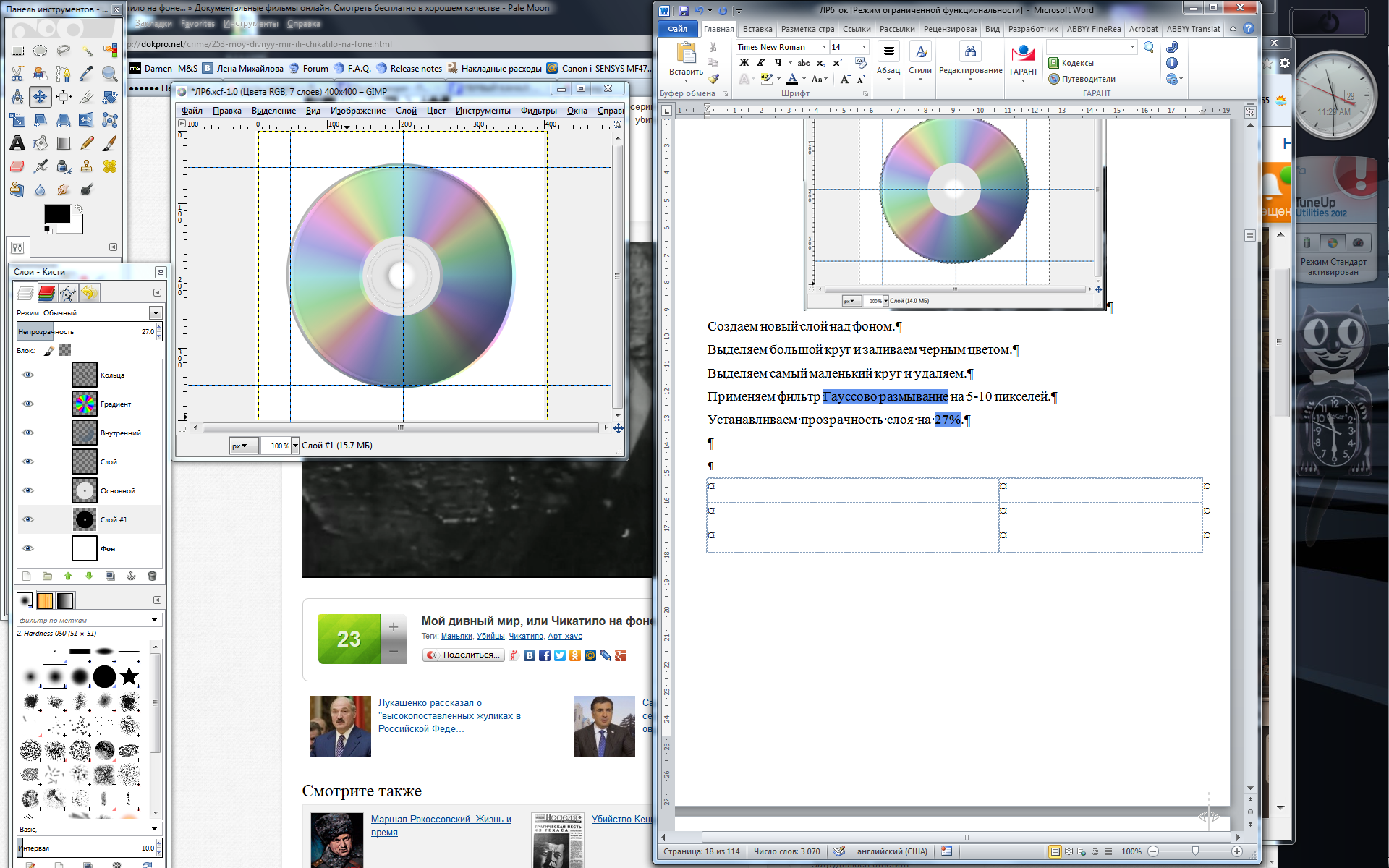
Task: Open the layer mode Режим dropdown
Action: click(156, 313)
